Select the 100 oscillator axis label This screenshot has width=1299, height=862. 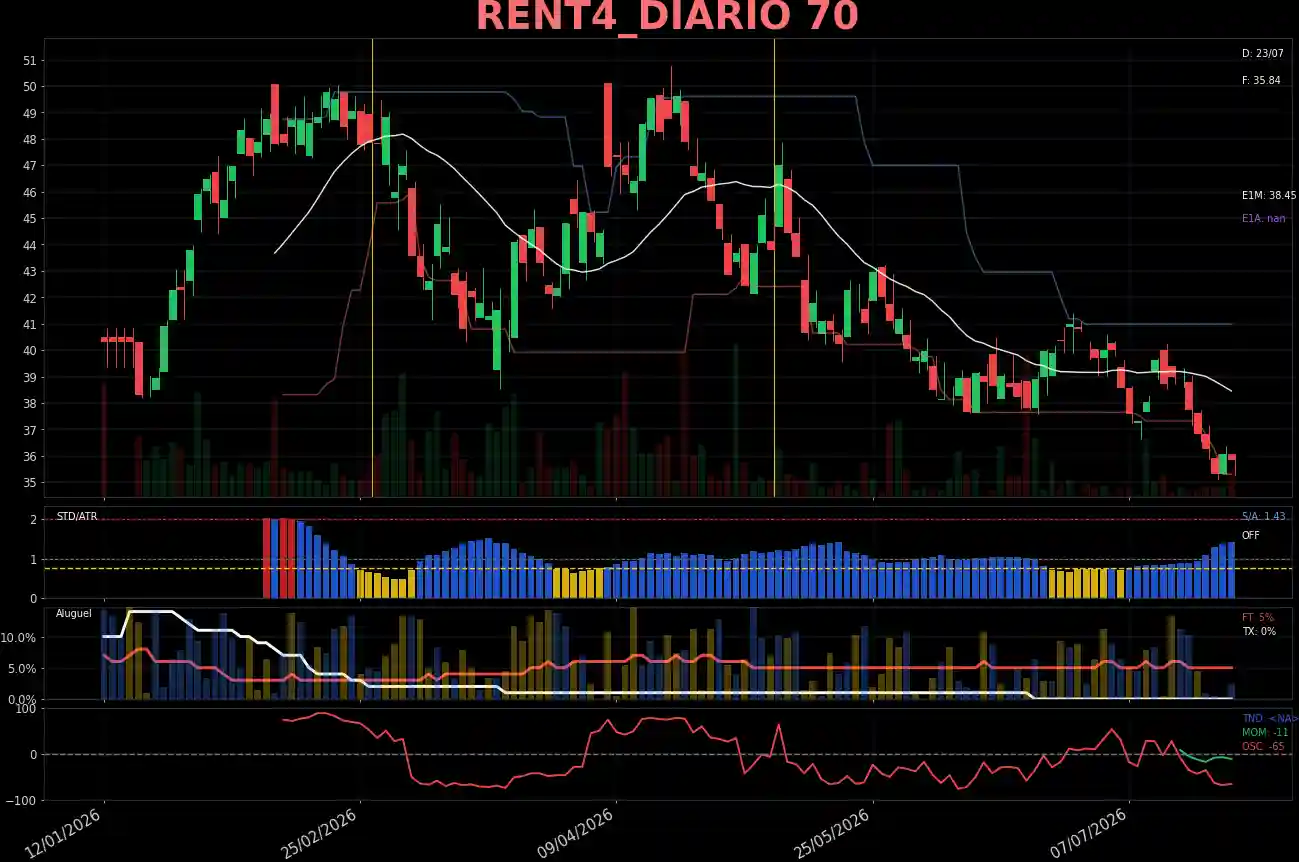click(x=27, y=709)
